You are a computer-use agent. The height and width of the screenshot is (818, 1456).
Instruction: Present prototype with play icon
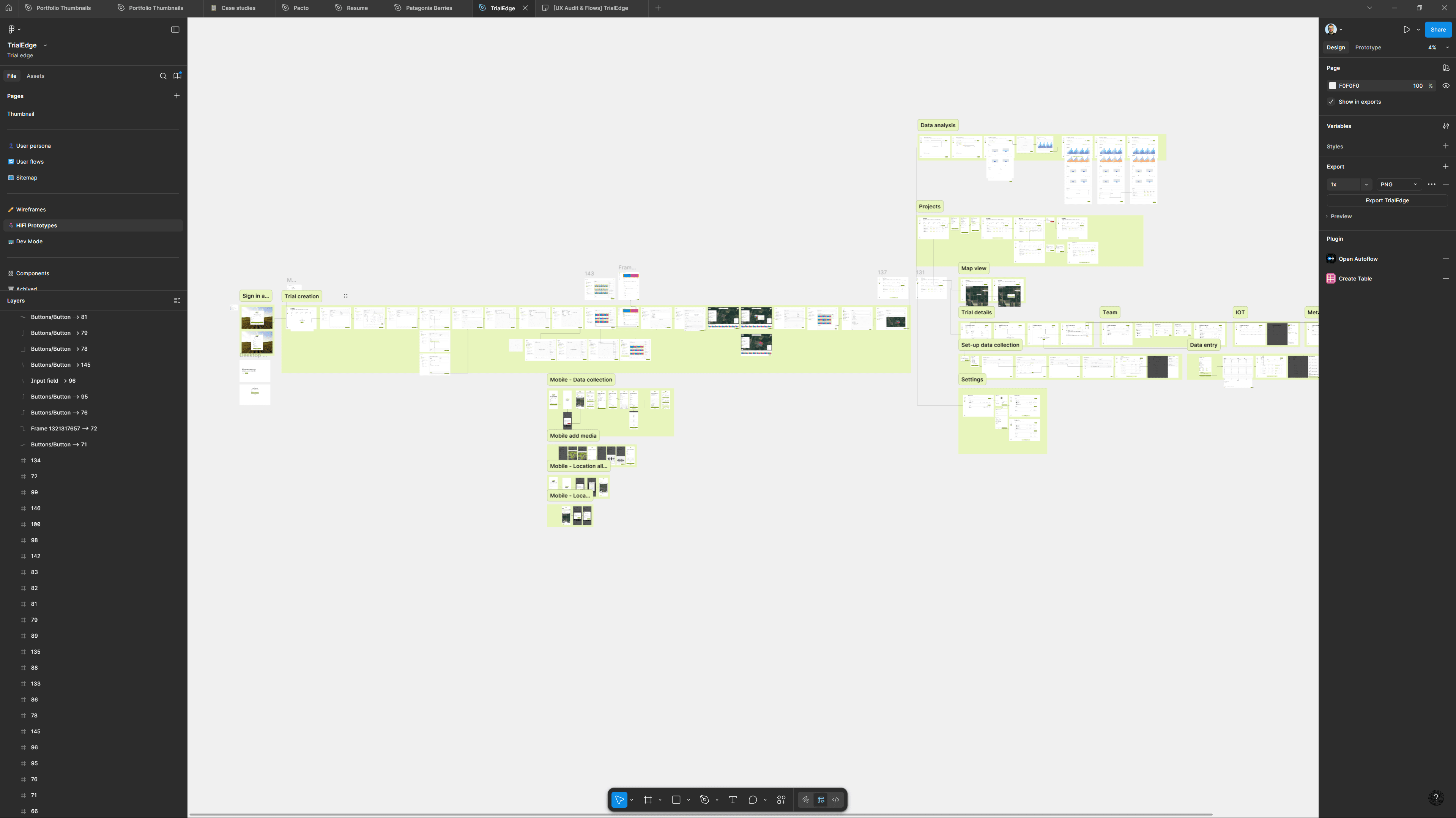[x=1406, y=29]
